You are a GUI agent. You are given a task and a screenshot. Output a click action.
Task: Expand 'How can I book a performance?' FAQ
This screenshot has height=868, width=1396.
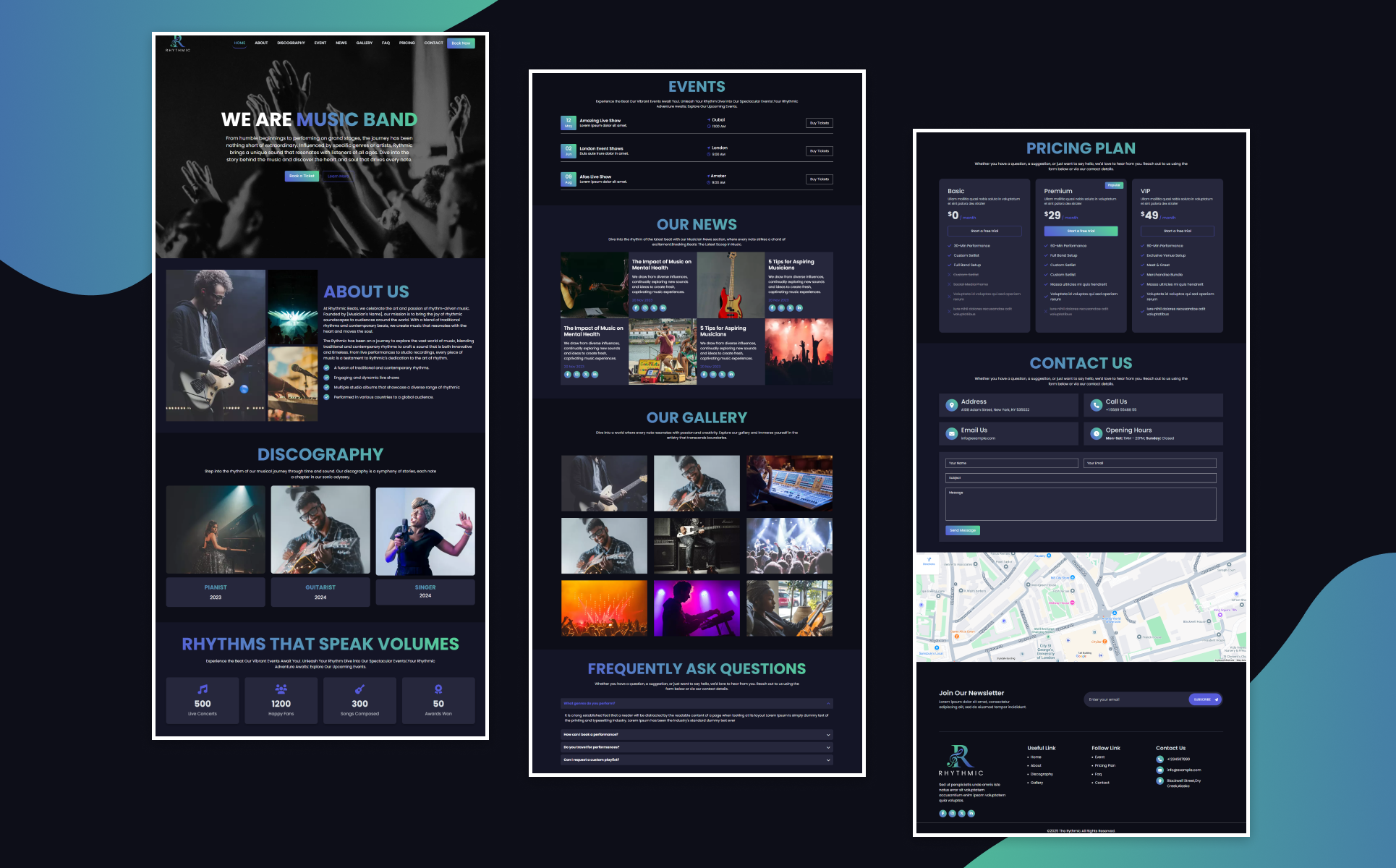coord(697,734)
